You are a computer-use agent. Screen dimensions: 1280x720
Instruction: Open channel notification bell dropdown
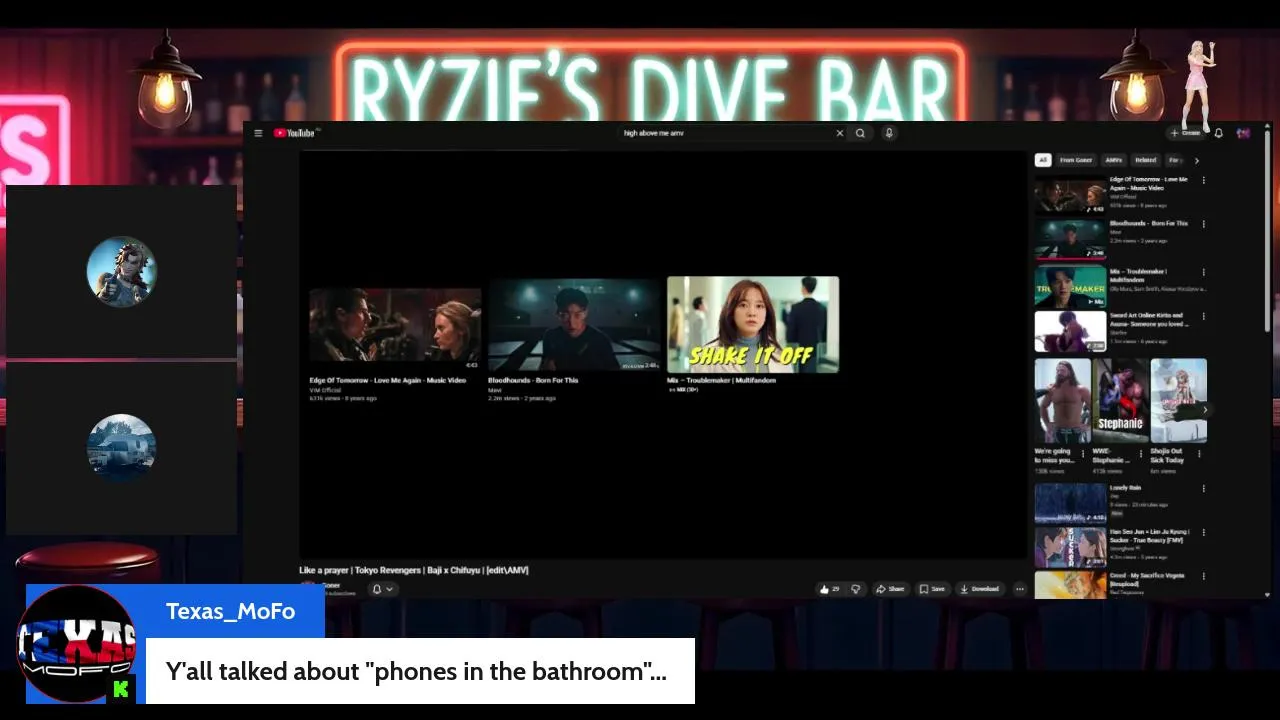(x=382, y=589)
